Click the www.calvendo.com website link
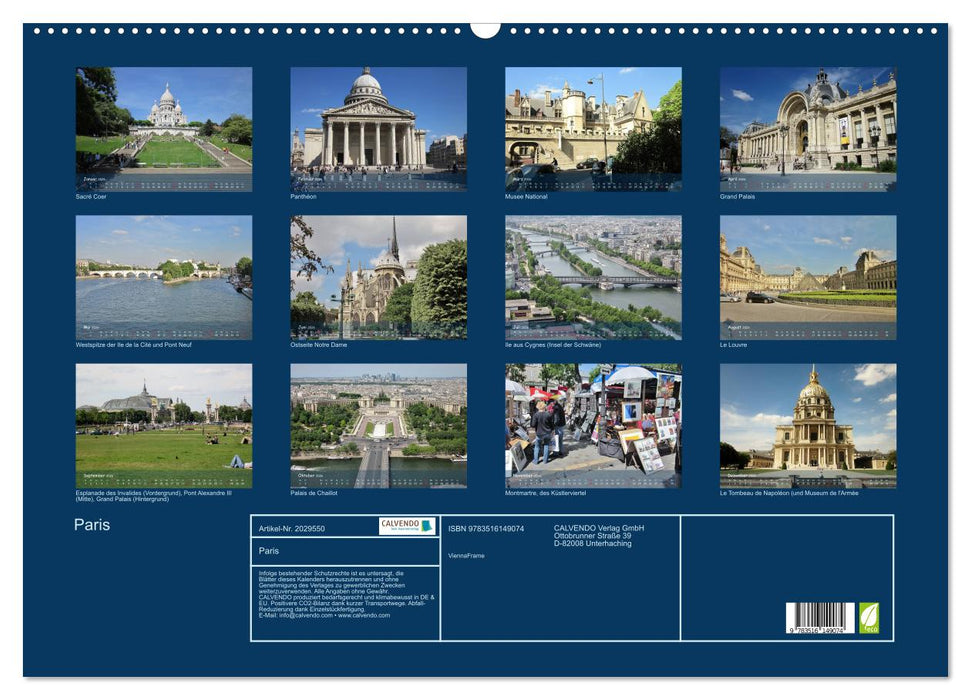 tap(365, 616)
